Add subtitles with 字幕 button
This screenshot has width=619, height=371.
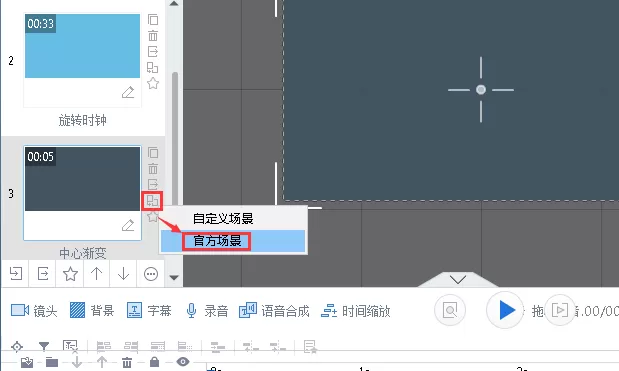(149, 311)
